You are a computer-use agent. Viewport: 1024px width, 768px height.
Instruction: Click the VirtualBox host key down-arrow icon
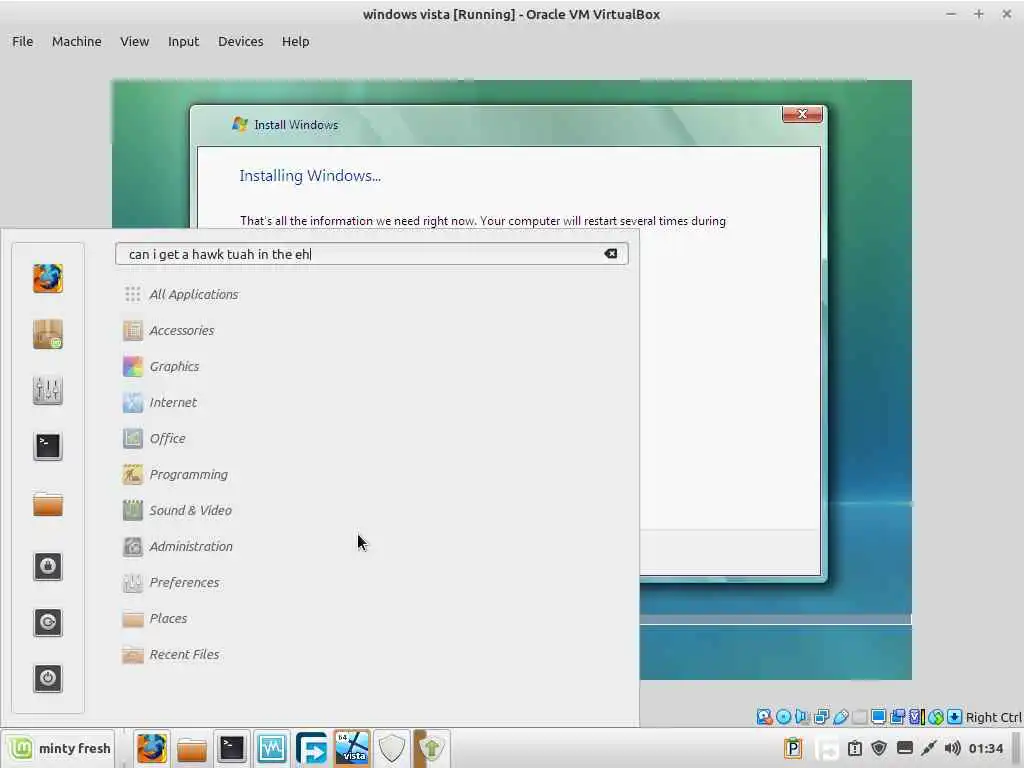click(x=954, y=717)
